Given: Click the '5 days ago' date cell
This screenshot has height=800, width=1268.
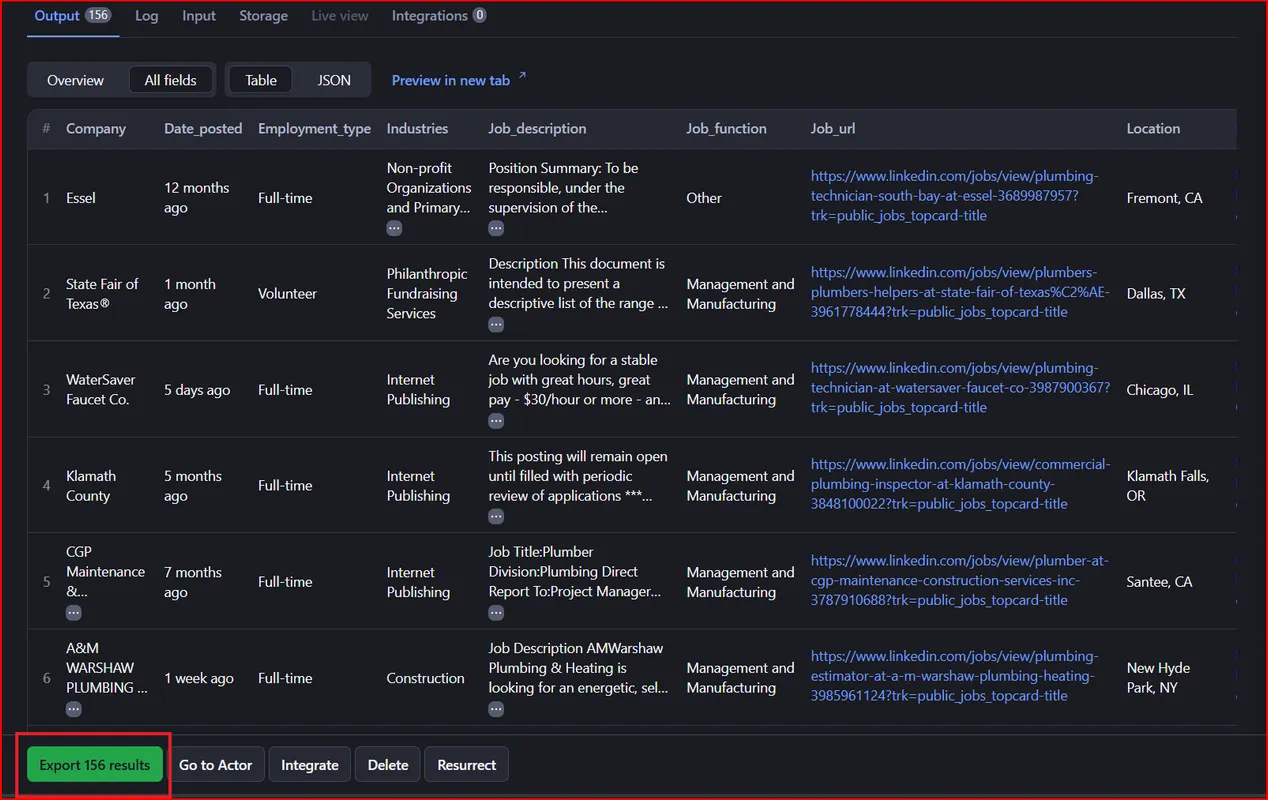Looking at the screenshot, I should (x=197, y=390).
